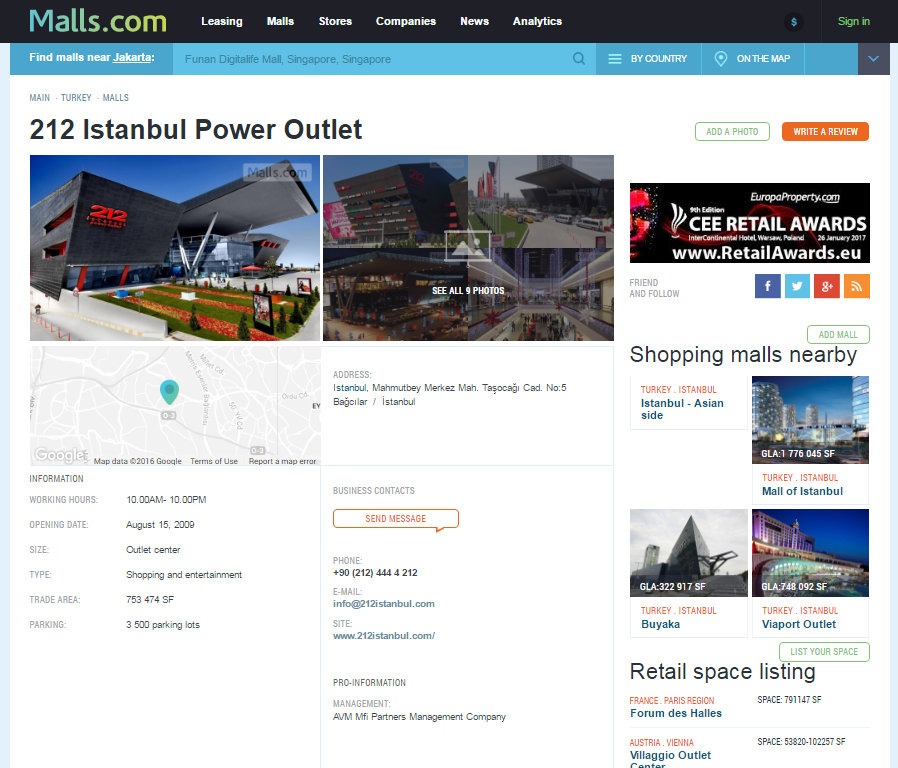
Task: Open the Leasing menu
Action: [221, 21]
